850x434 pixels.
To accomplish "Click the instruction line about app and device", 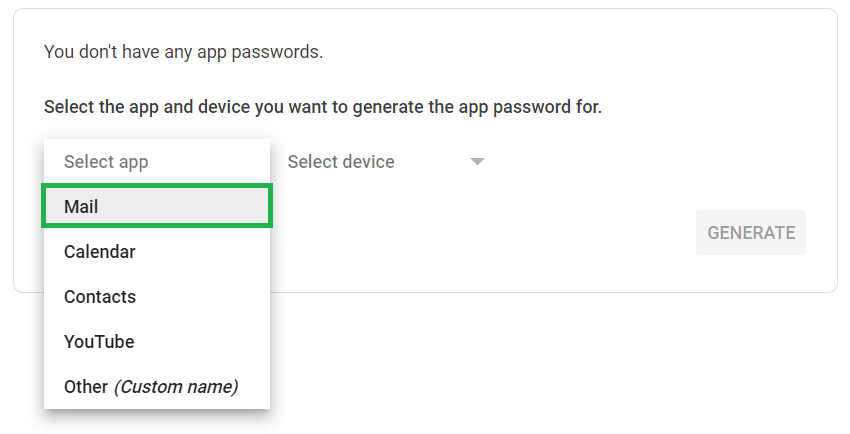I will click(x=322, y=107).
